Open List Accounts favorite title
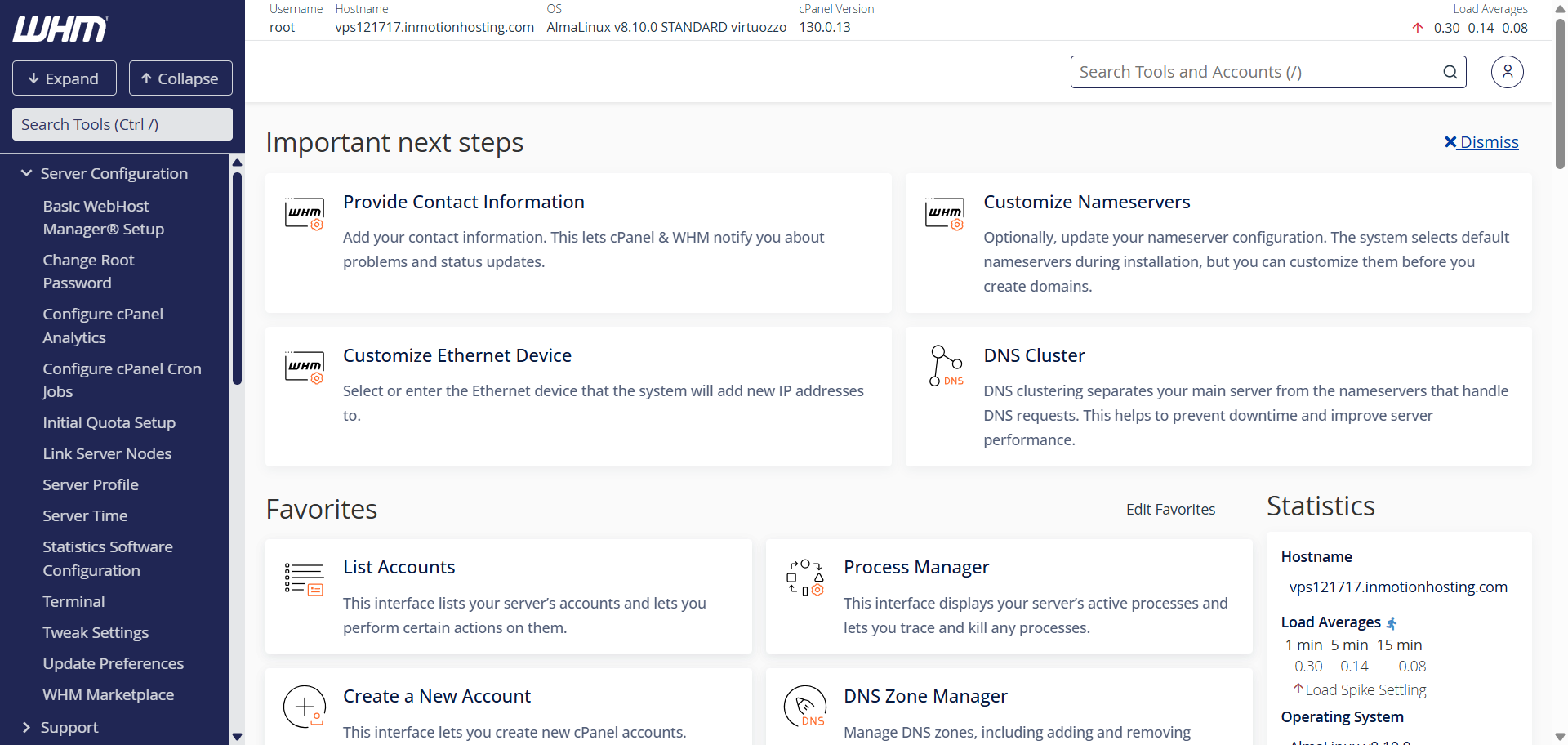 399,567
